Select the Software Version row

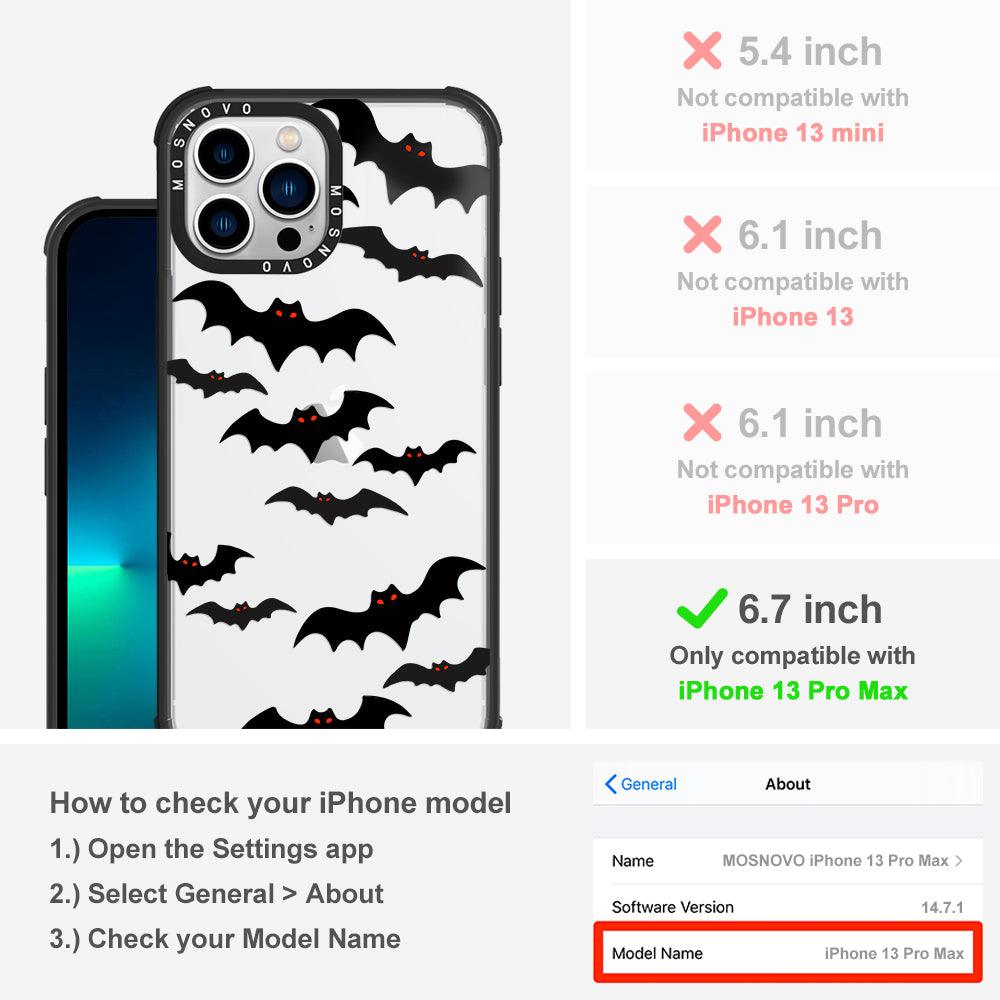(788, 907)
